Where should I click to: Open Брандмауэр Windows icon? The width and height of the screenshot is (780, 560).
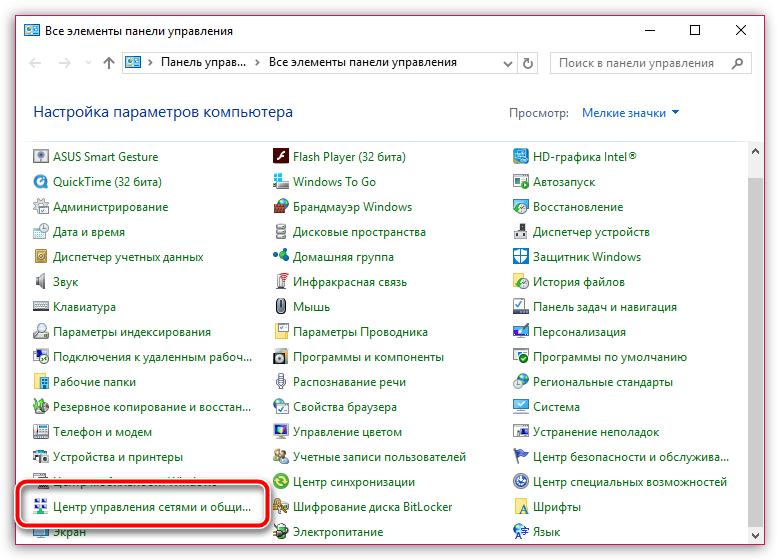[x=281, y=207]
